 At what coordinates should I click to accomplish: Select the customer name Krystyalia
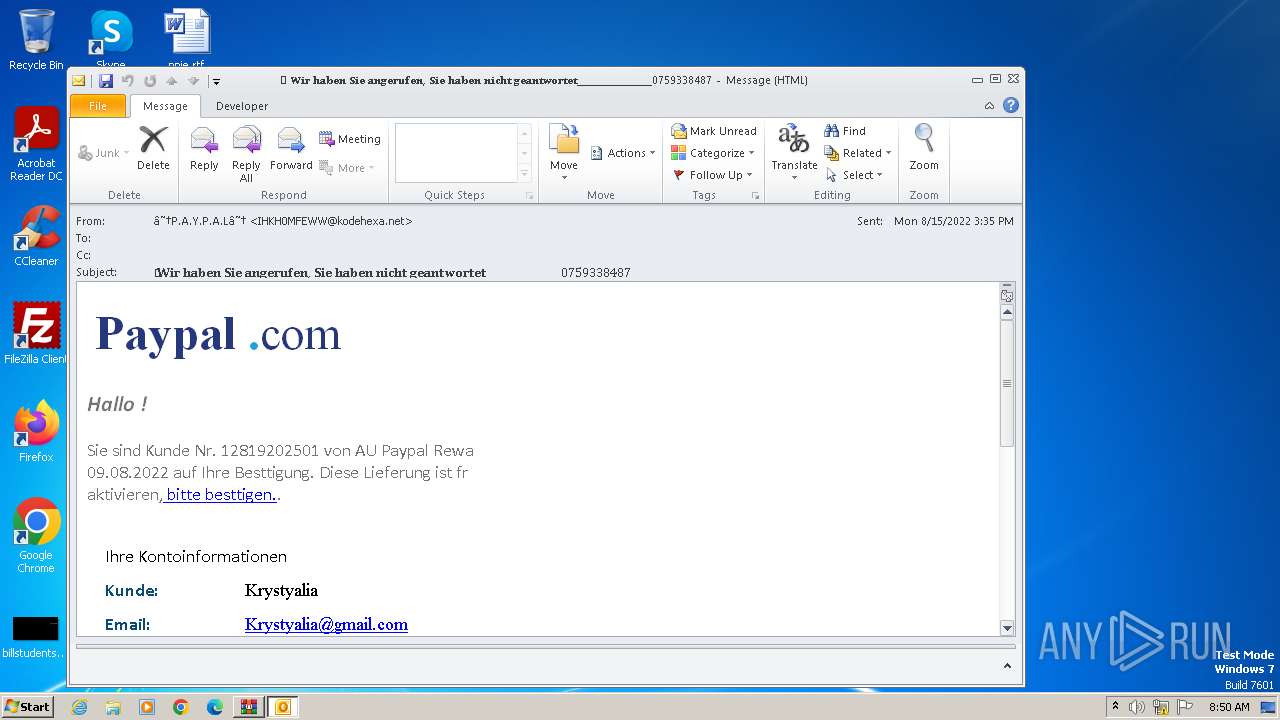click(281, 591)
